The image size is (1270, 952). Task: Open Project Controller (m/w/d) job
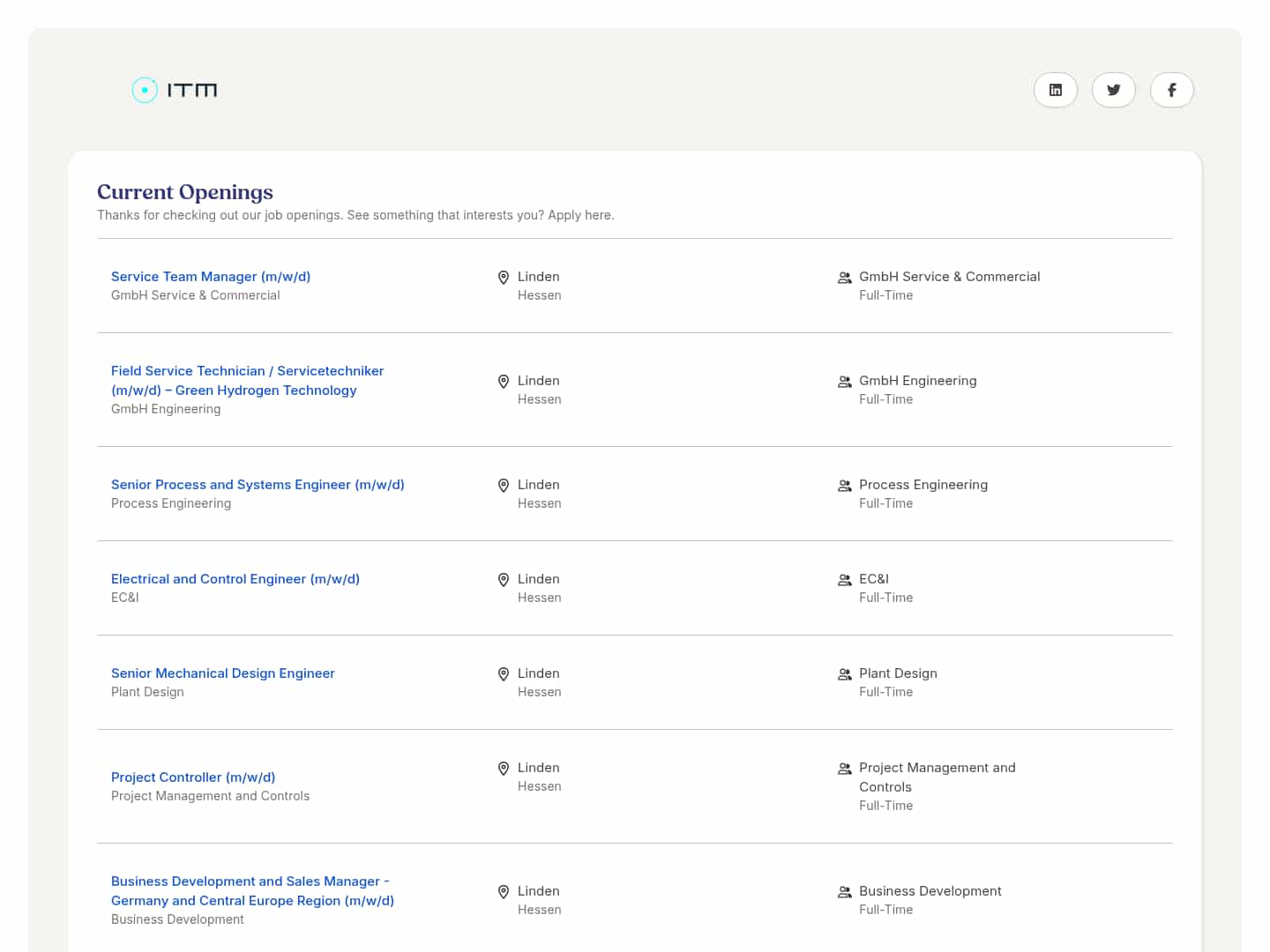[193, 777]
